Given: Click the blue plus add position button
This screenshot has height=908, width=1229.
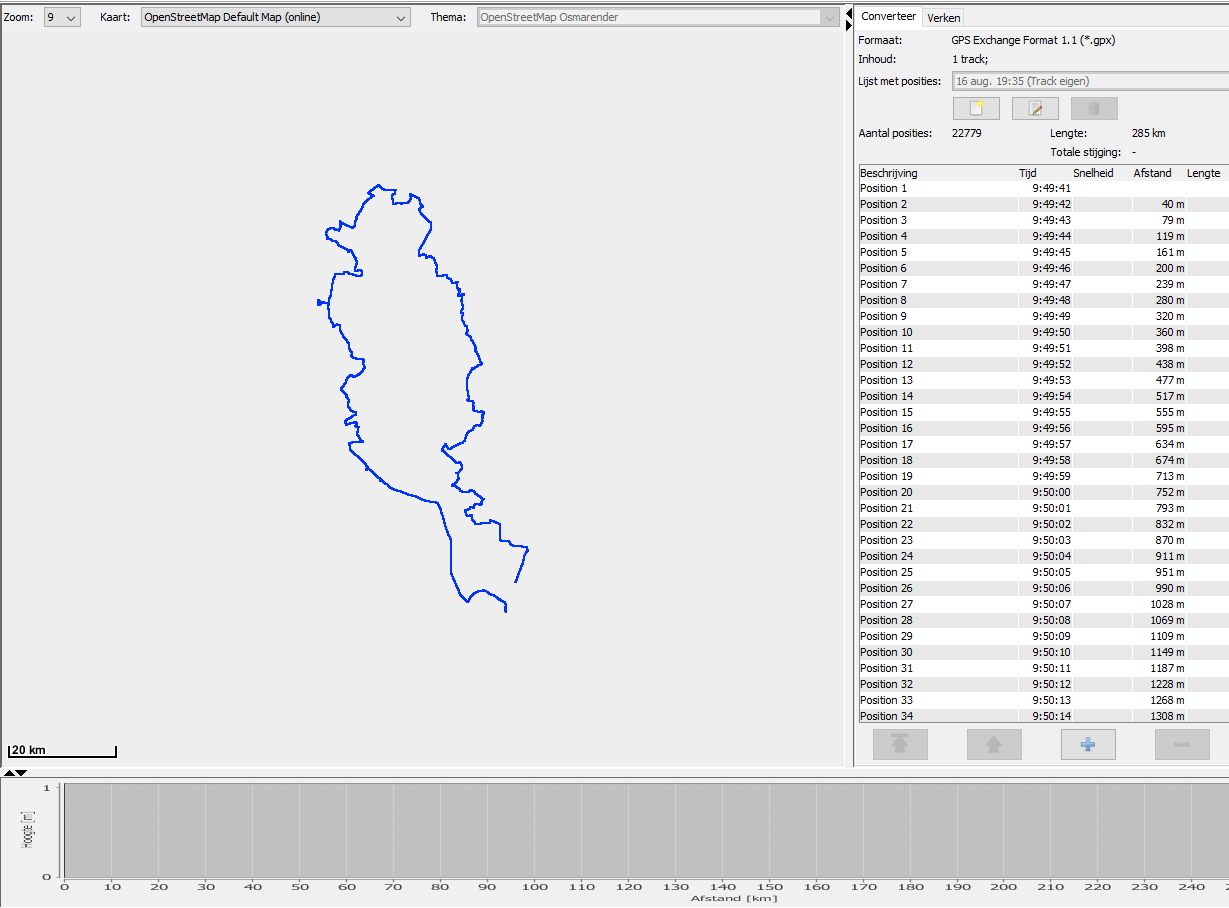Looking at the screenshot, I should click(1088, 744).
